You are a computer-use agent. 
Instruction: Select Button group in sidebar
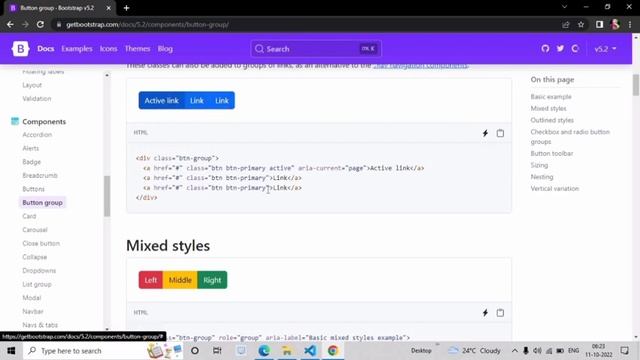point(42,202)
